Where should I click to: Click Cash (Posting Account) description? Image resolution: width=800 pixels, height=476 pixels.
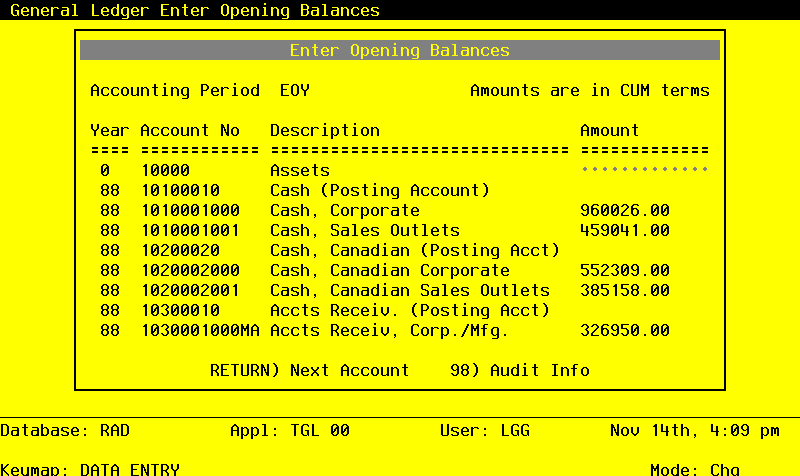tap(380, 190)
